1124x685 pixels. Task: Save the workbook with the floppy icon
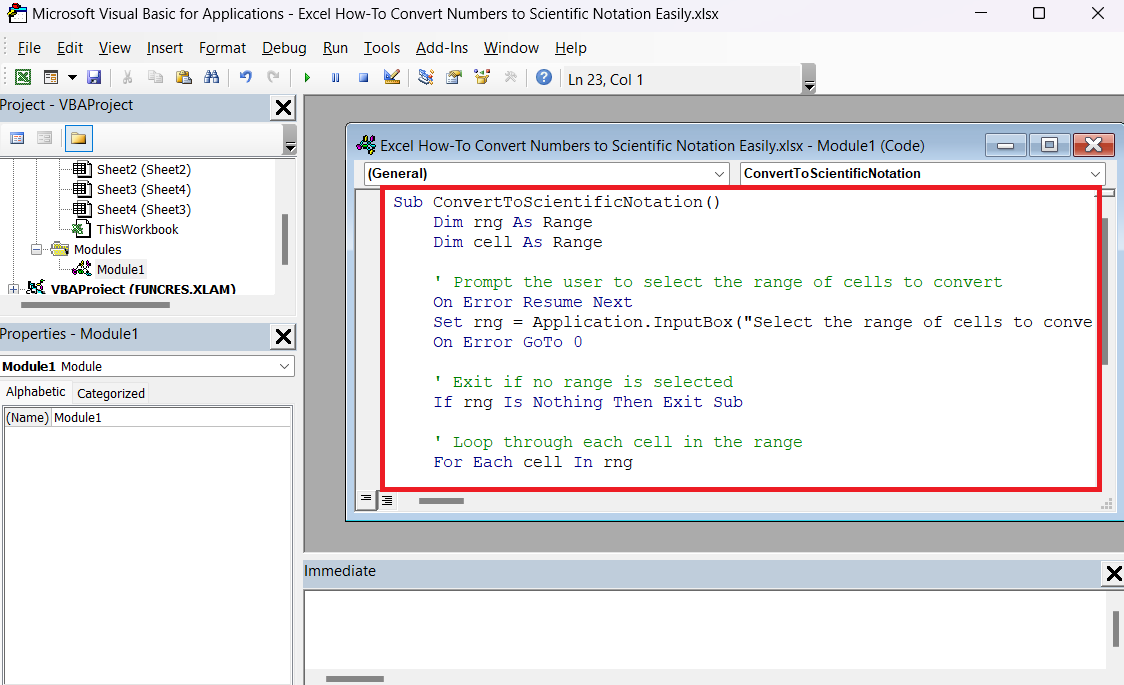point(94,77)
